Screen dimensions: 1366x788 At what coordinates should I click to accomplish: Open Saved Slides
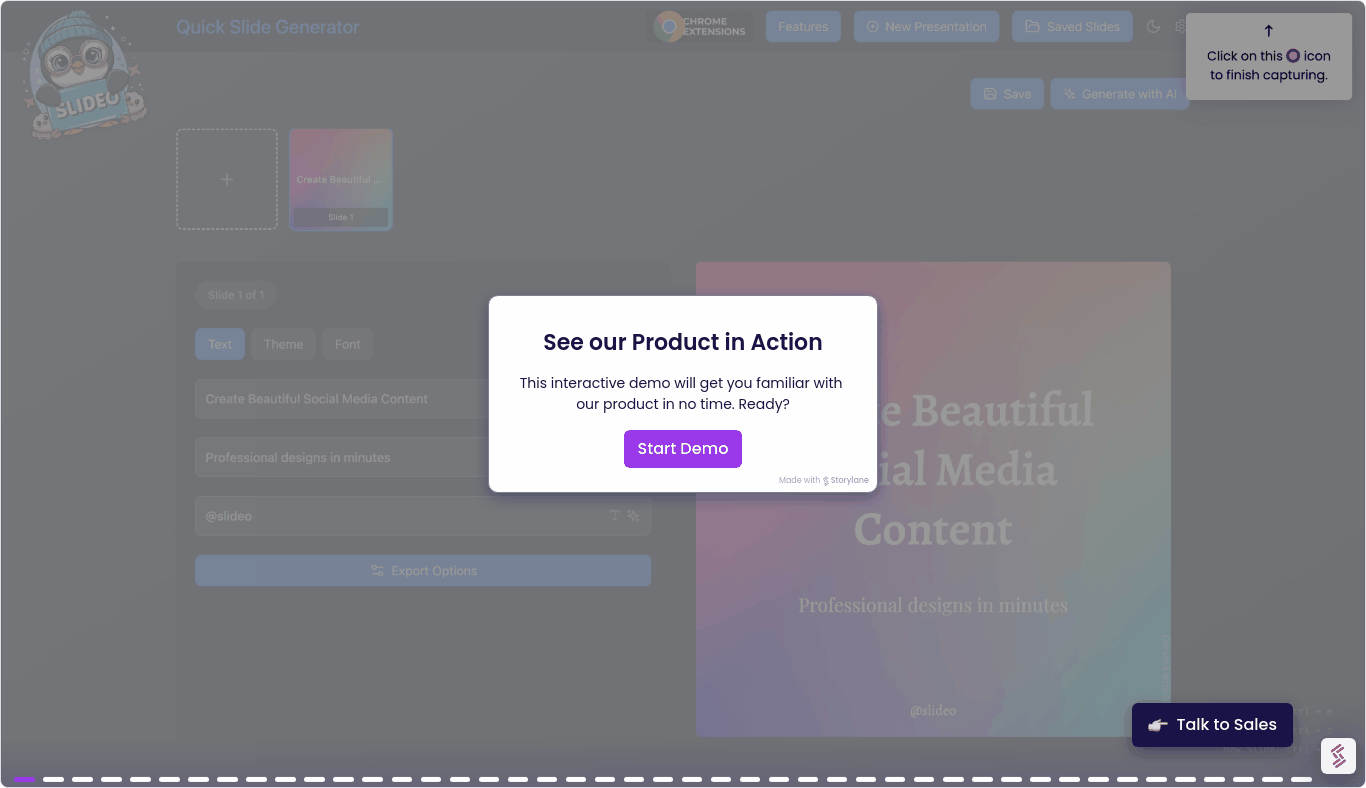tap(1072, 27)
